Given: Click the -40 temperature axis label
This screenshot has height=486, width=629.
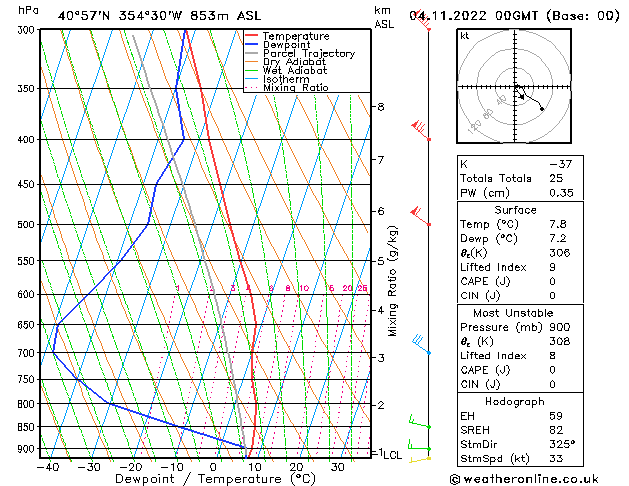Looking at the screenshot, I should point(48,468).
